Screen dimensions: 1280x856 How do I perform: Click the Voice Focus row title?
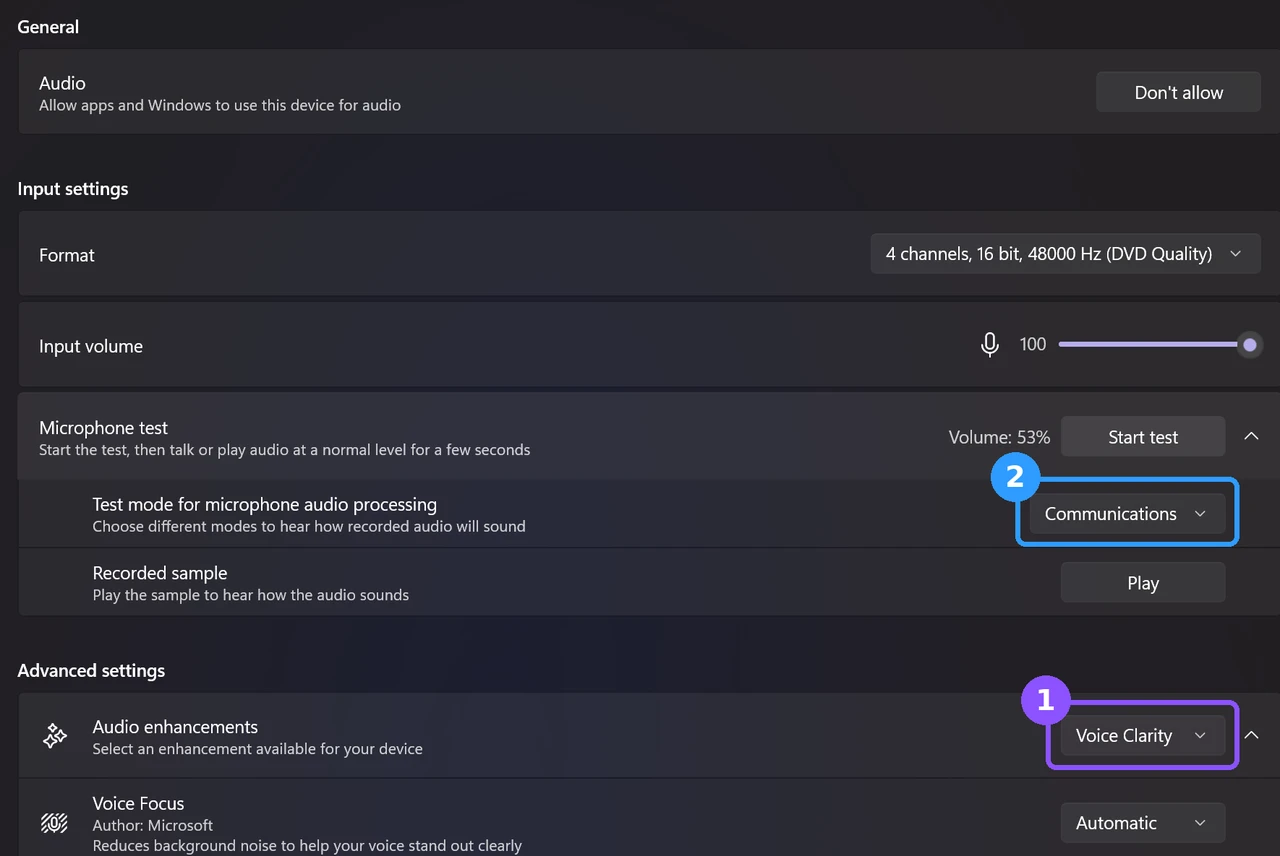pos(138,803)
